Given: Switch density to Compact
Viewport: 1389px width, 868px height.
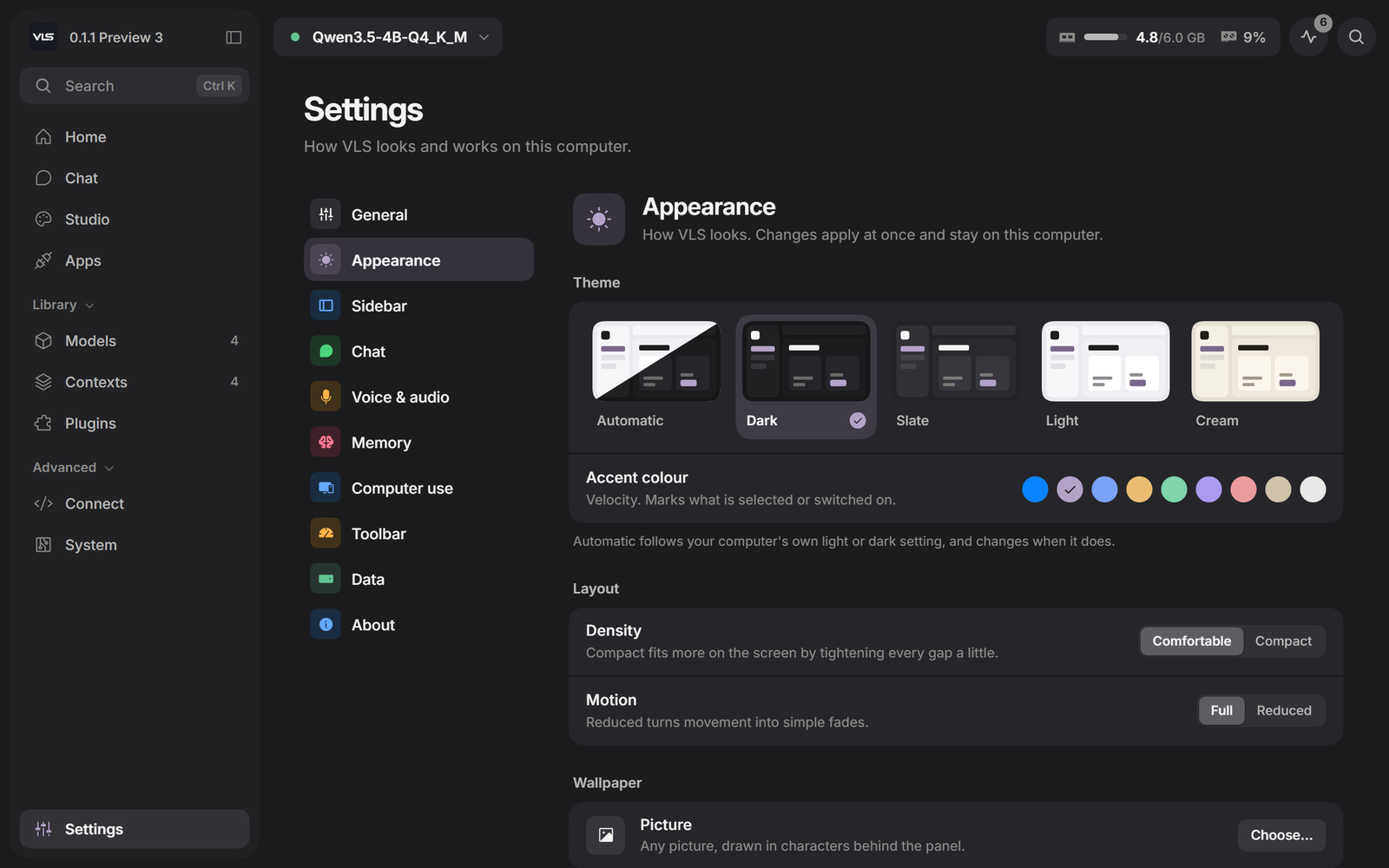Looking at the screenshot, I should (1283, 641).
